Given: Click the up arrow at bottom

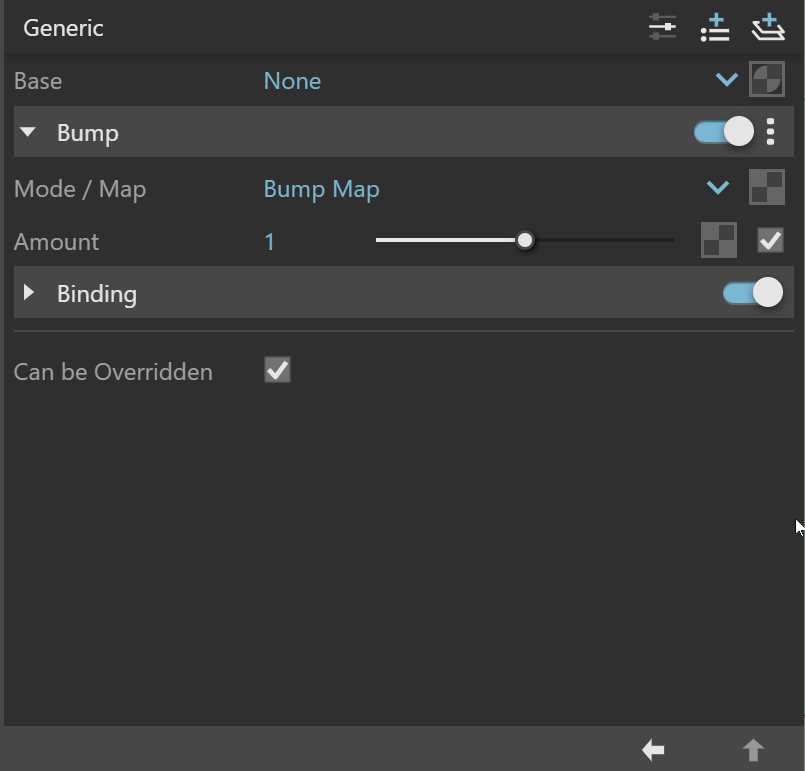Looking at the screenshot, I should point(753,750).
